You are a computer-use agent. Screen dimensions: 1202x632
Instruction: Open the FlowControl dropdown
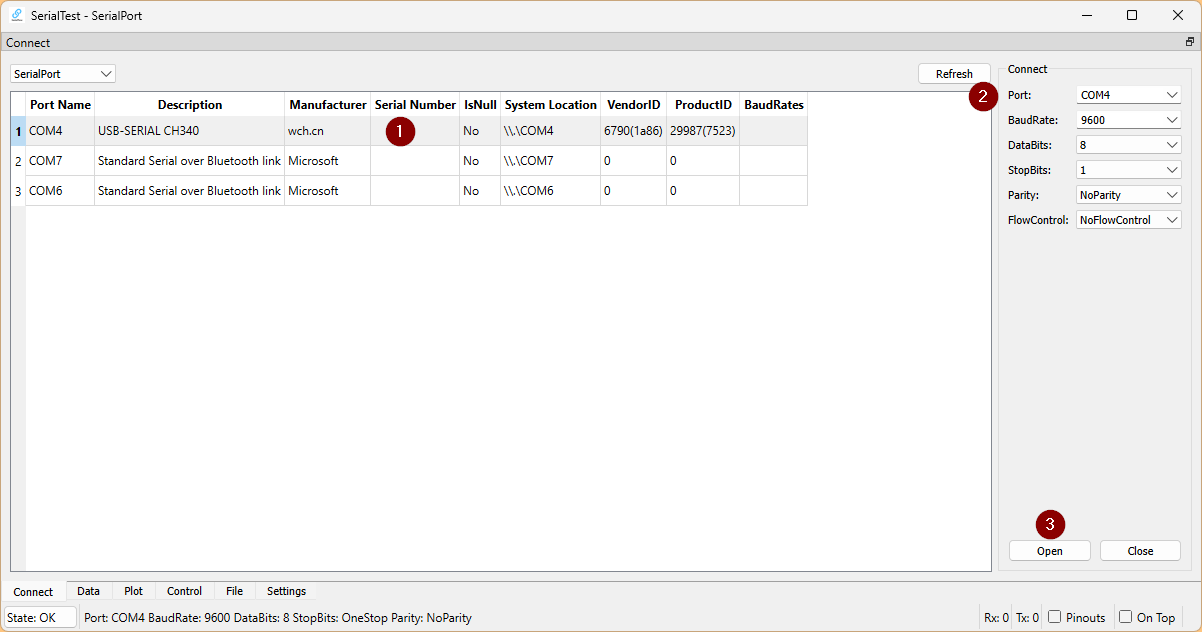(x=1129, y=220)
